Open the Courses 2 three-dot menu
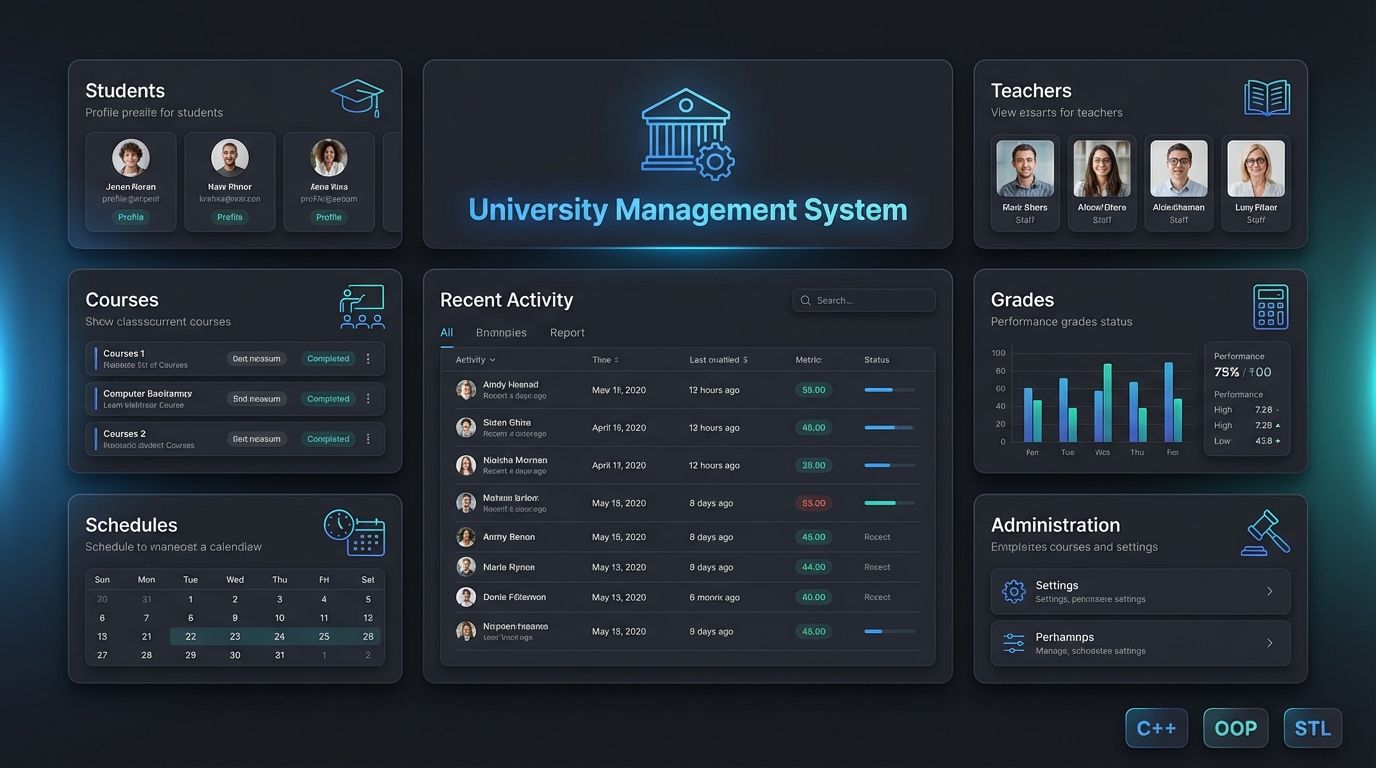Viewport: 1376px width, 768px height. (368, 439)
